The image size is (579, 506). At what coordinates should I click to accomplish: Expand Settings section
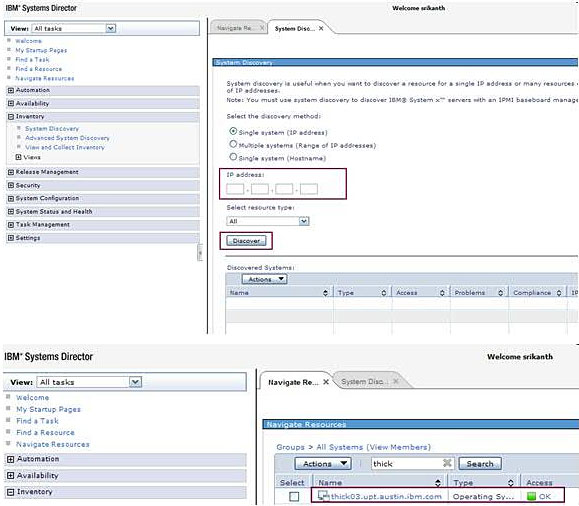coord(11,238)
